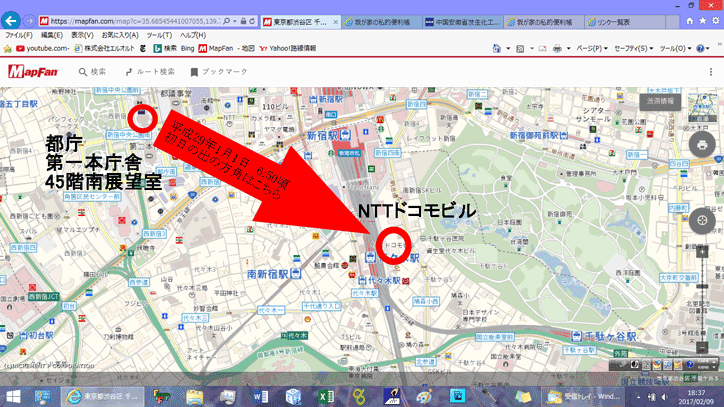
Task: Expand the printer dropdown arrow in command bar
Action: 568,49
